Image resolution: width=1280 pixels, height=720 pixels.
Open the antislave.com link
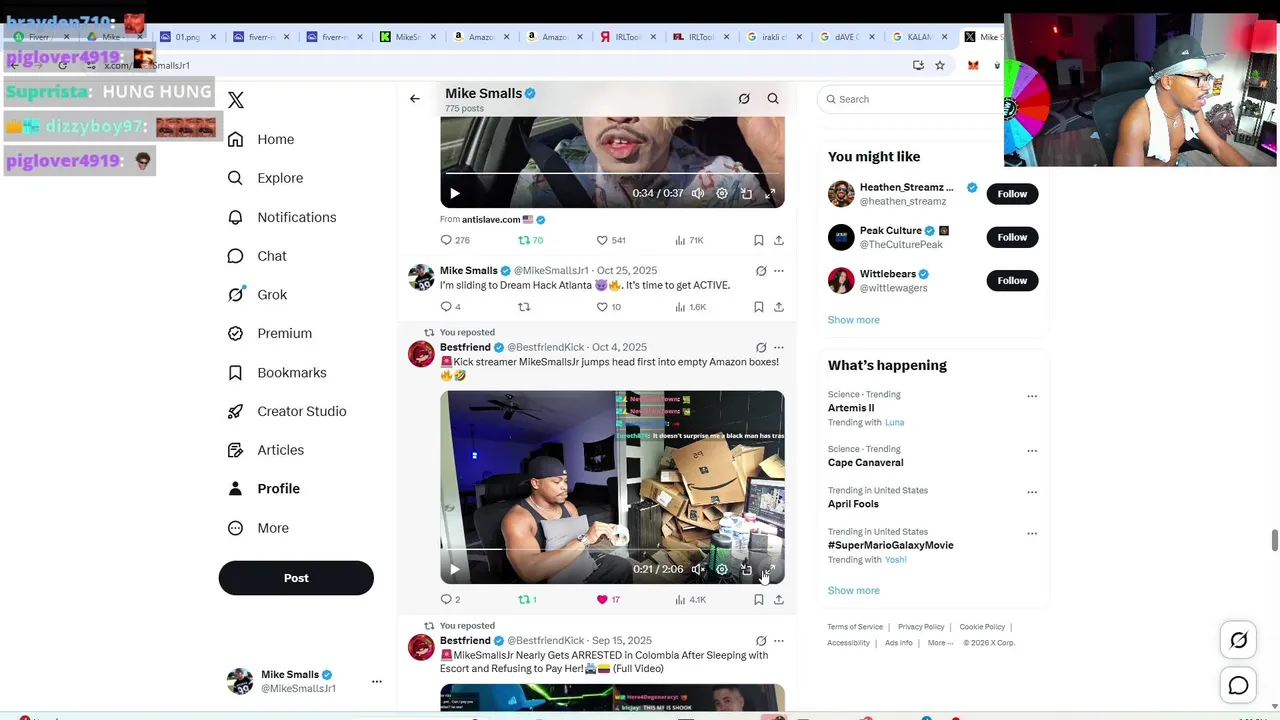click(491, 219)
